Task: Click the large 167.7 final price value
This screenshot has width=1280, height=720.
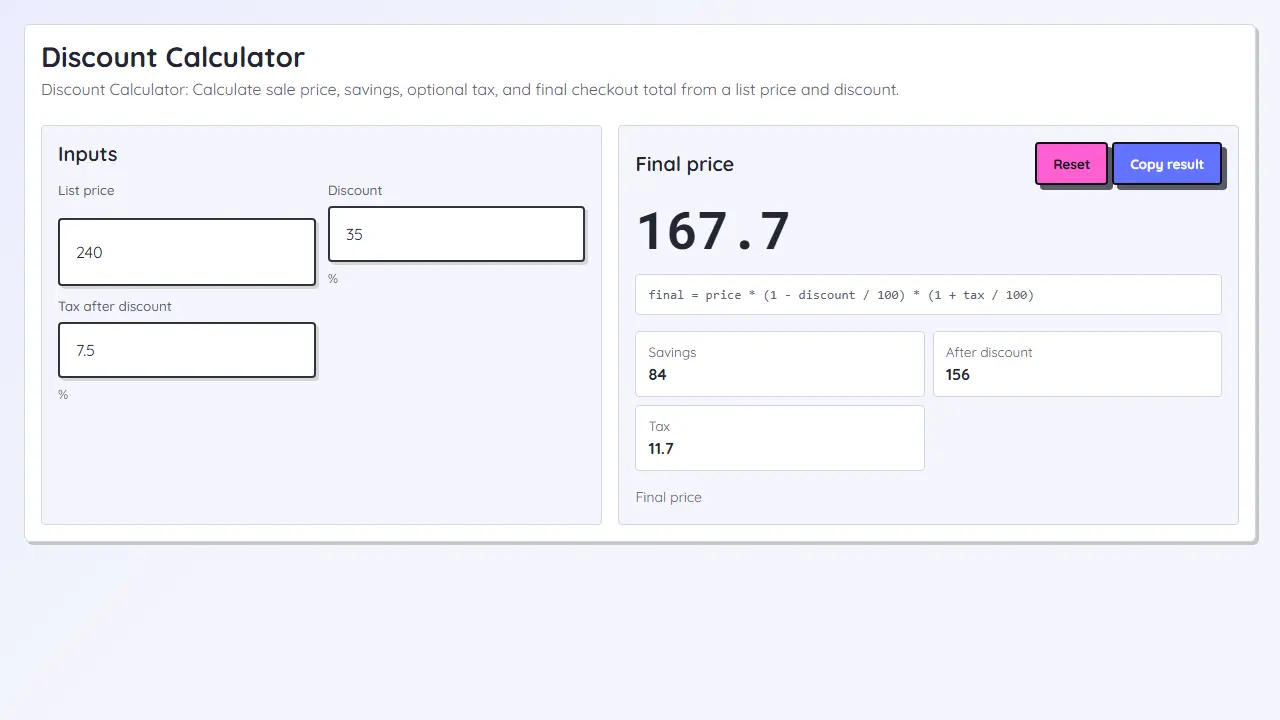Action: pyautogui.click(x=713, y=231)
